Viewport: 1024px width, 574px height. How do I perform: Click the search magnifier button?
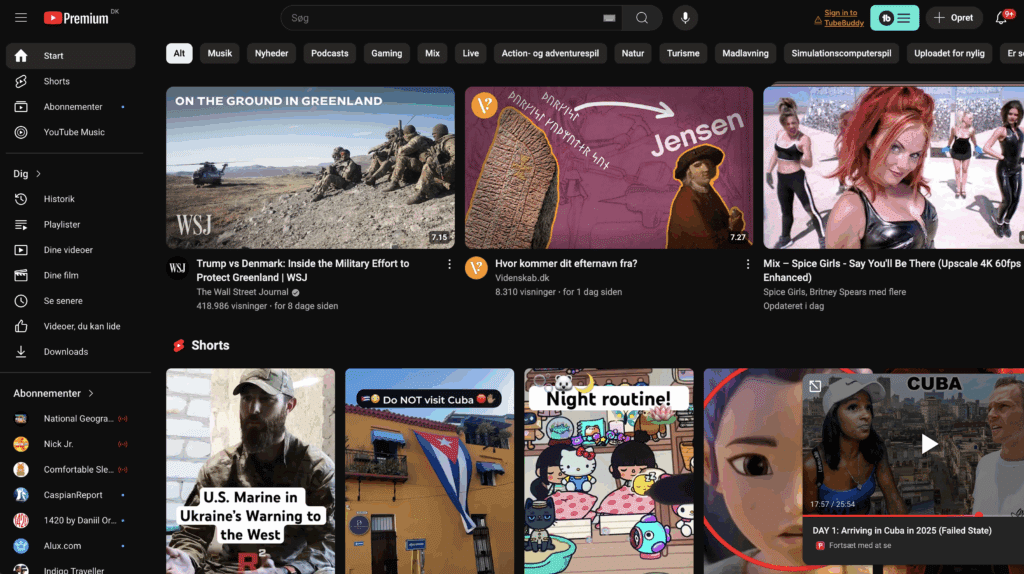tap(642, 18)
